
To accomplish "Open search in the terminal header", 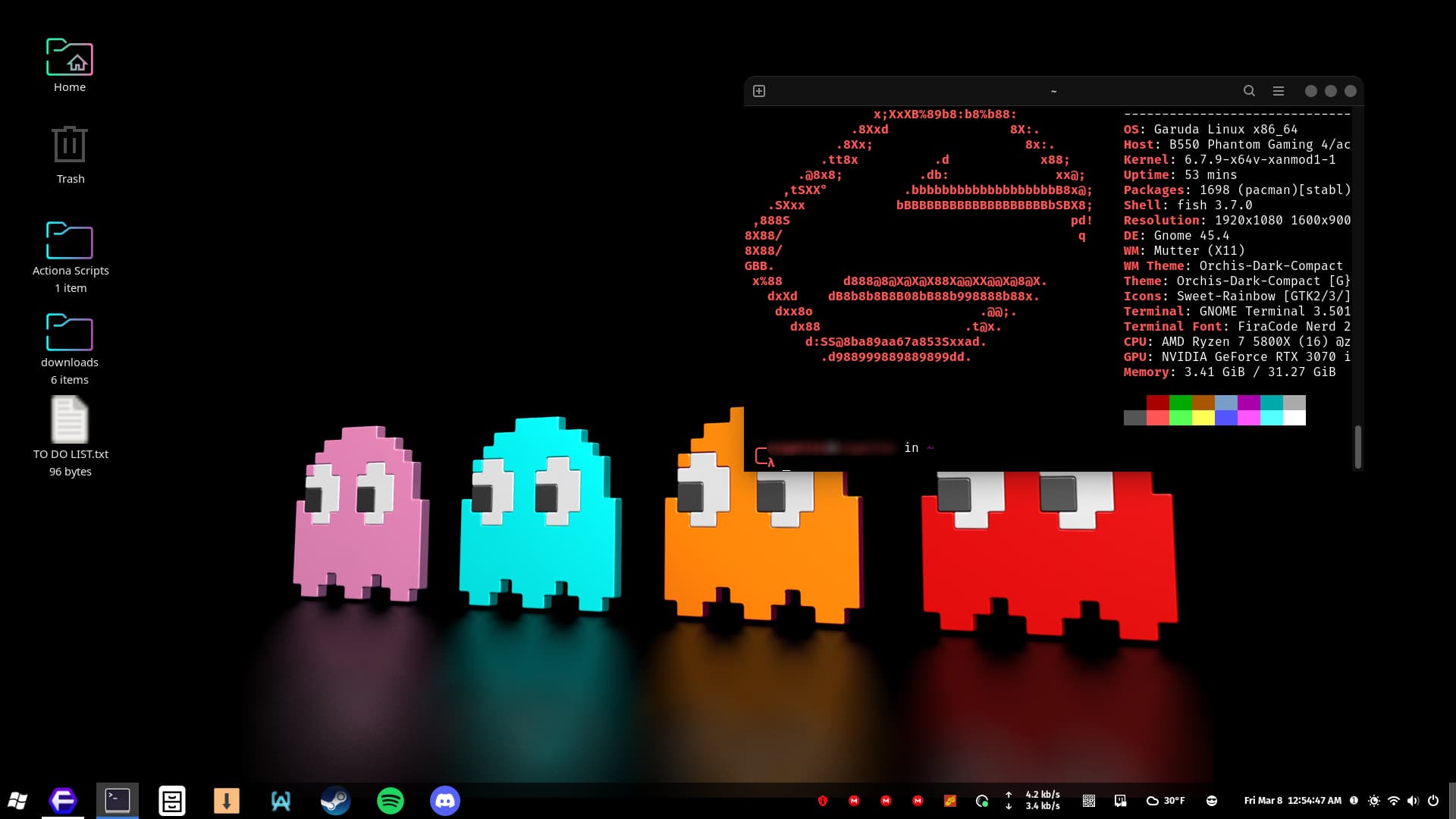I will (x=1249, y=91).
